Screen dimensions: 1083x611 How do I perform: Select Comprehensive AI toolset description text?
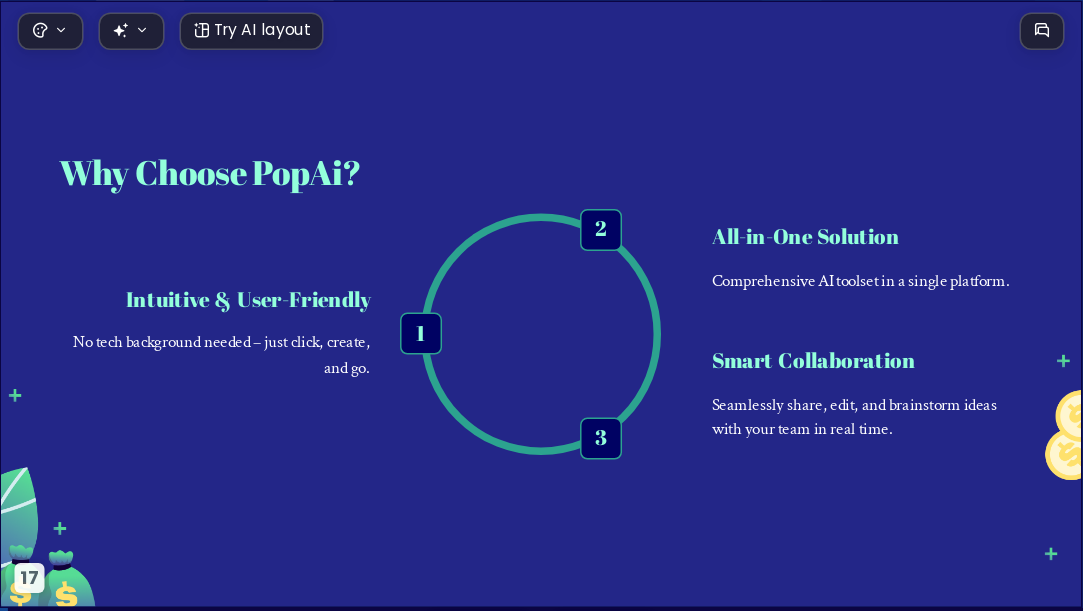pyautogui.click(x=861, y=281)
